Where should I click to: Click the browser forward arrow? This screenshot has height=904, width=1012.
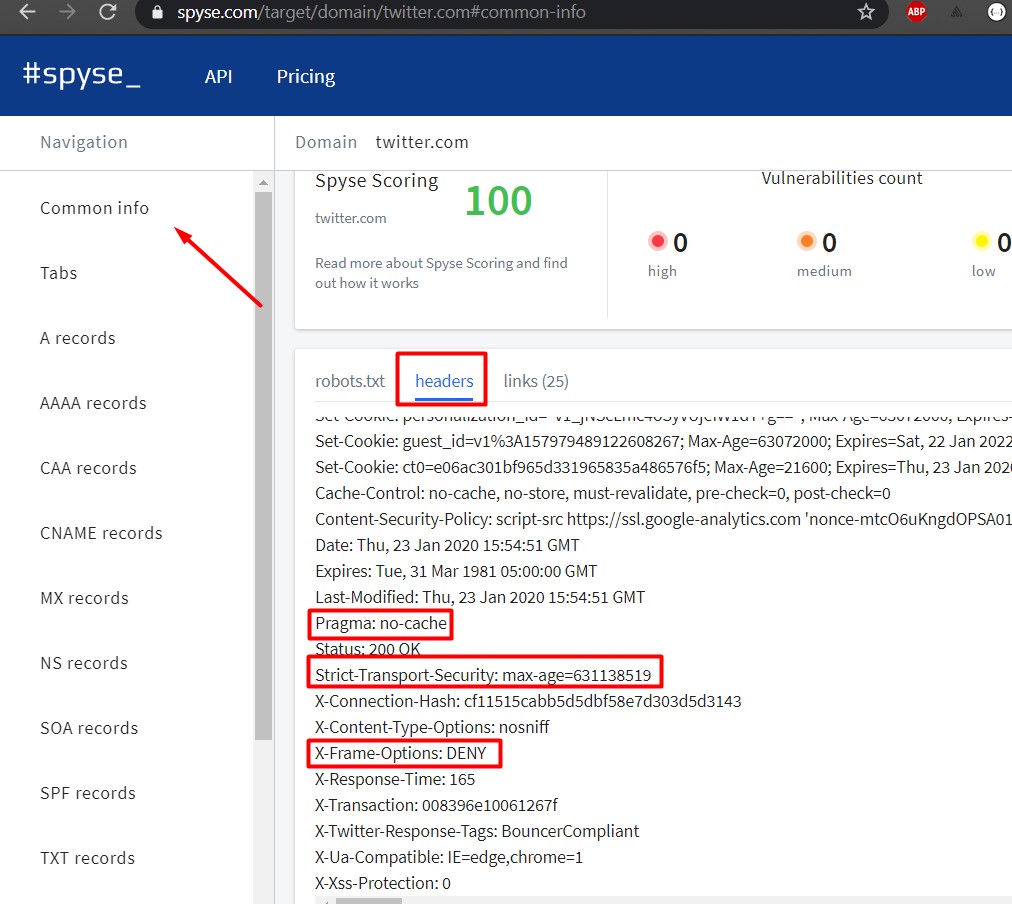tap(67, 12)
